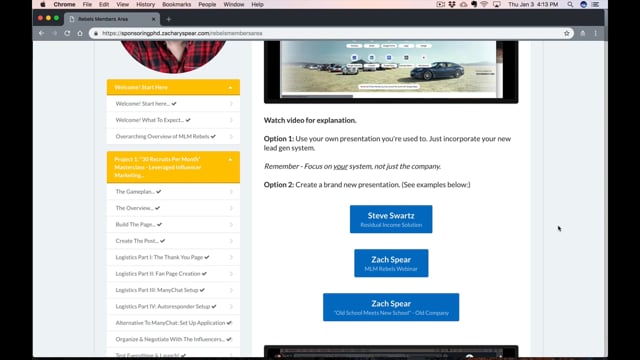This screenshot has width=640, height=360.
Task: Open the Gameplan lesson arrow
Action: [x=231, y=192]
